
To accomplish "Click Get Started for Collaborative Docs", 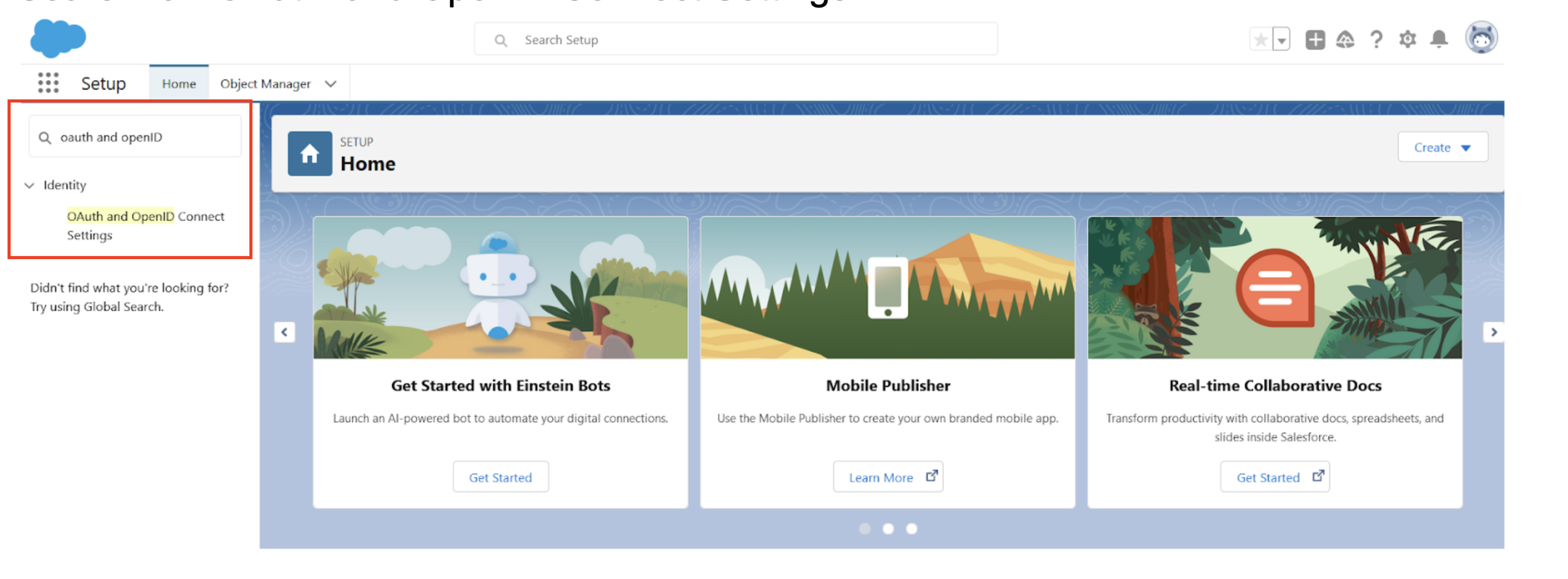I will point(1275,477).
